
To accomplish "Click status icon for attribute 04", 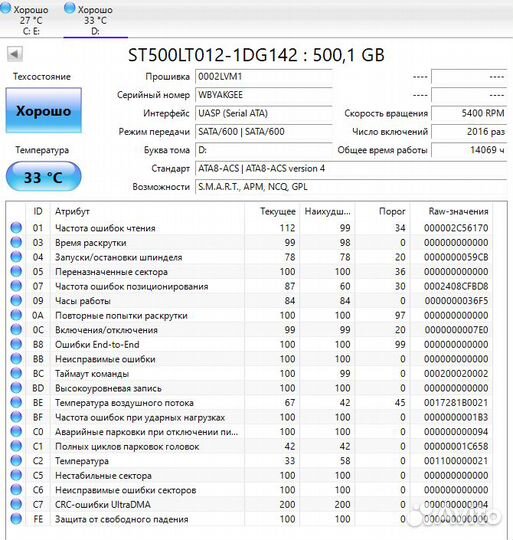I will (16, 257).
